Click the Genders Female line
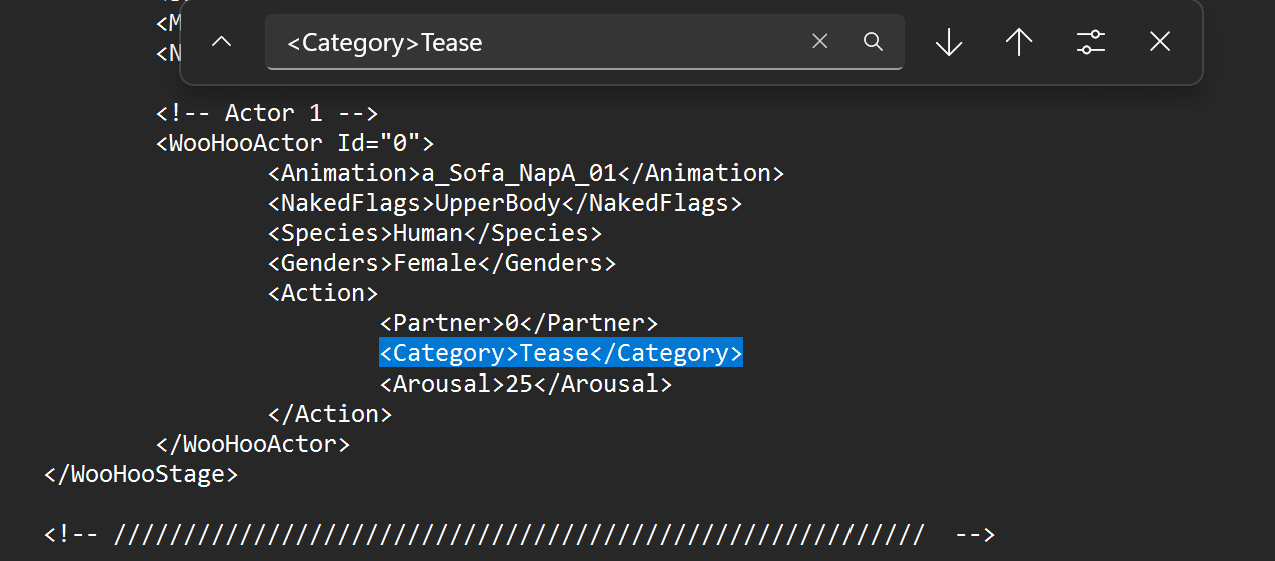Viewport: 1275px width, 561px height. [x=442, y=263]
